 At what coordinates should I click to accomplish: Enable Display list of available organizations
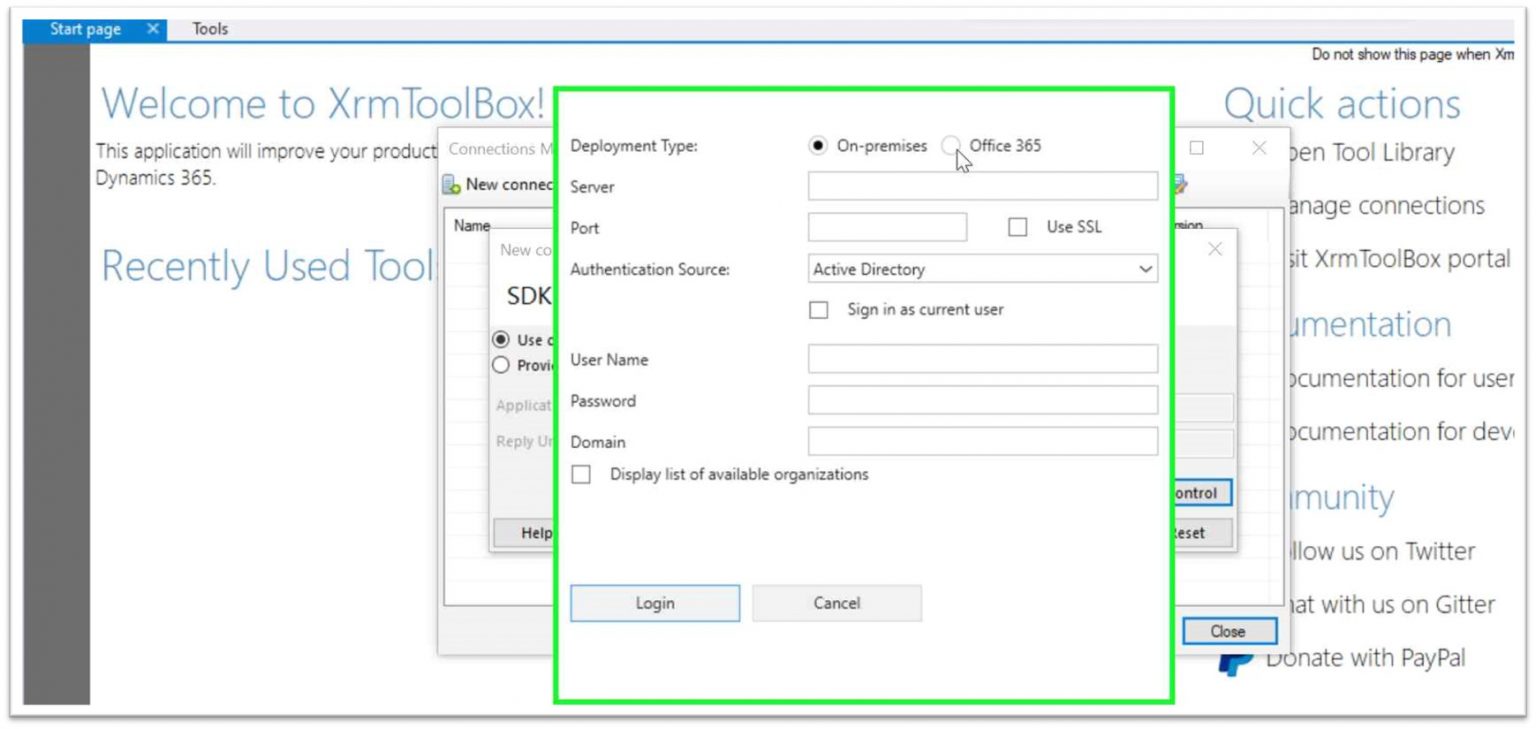(x=581, y=474)
